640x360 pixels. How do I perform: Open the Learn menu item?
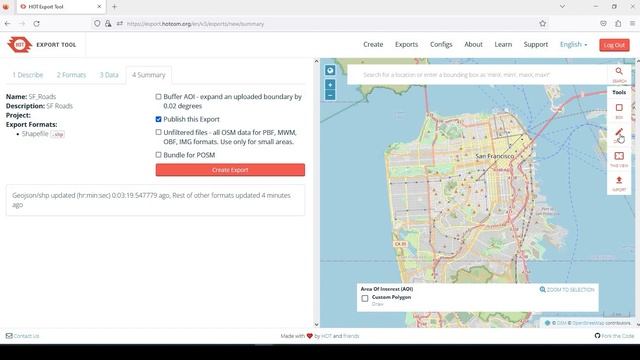tap(503, 44)
